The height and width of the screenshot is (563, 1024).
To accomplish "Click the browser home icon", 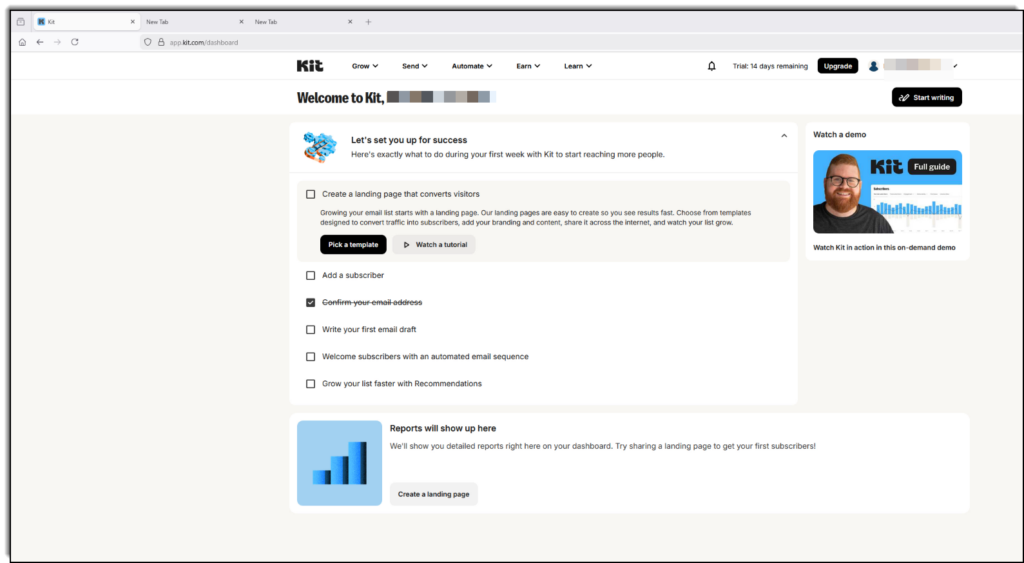I will 22,42.
